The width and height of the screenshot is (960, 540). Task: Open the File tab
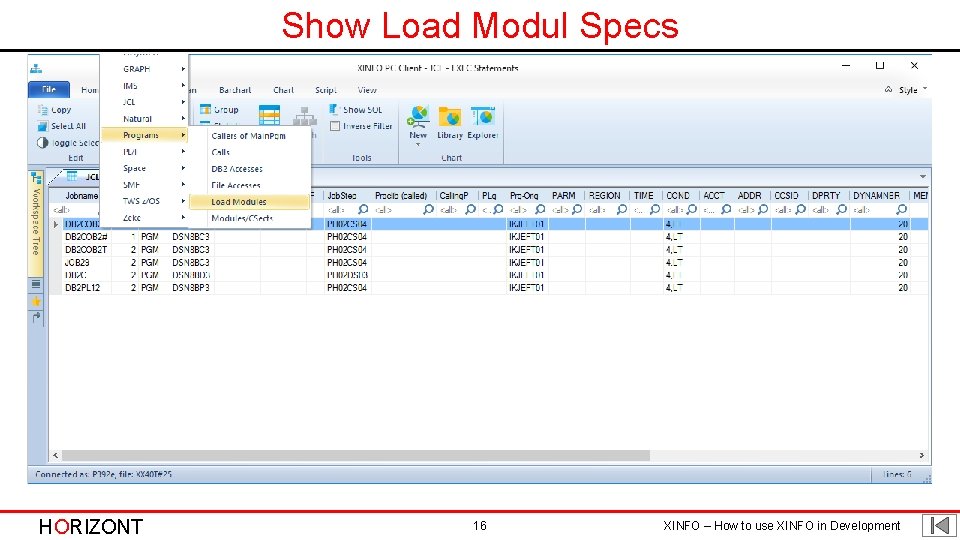tap(49, 90)
